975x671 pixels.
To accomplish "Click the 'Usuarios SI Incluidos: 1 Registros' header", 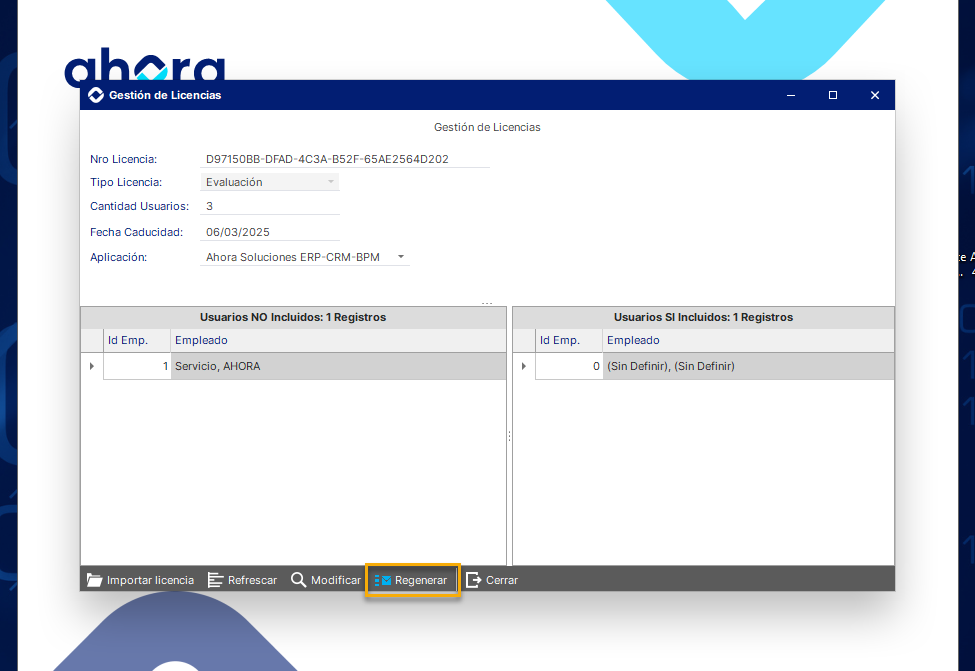I will pos(703,317).
